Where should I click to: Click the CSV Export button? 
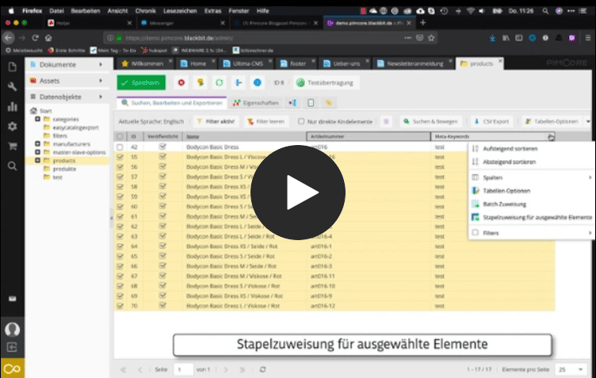491,121
